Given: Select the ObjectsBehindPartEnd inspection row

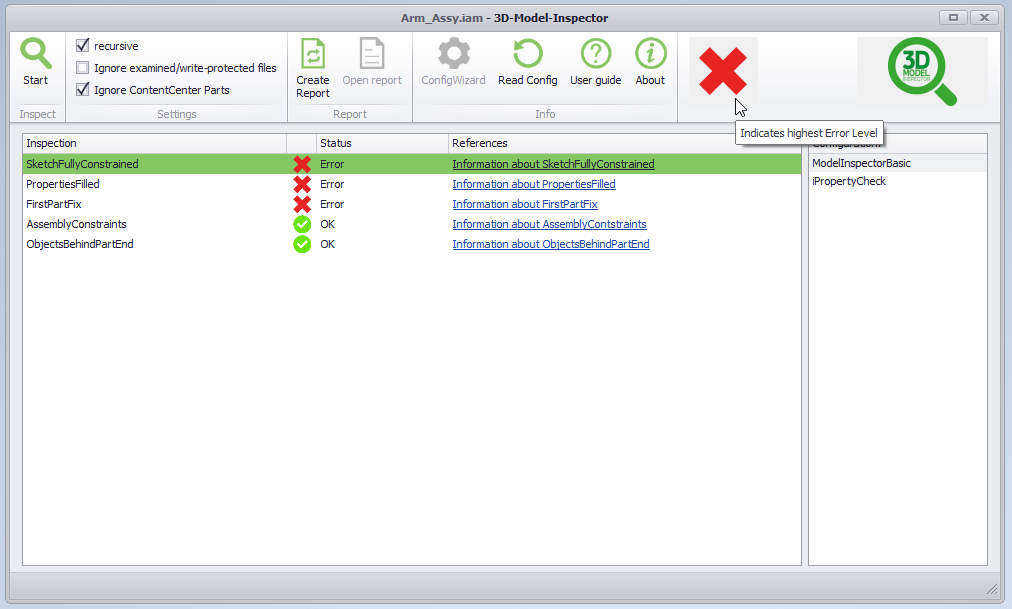Looking at the screenshot, I should 412,244.
